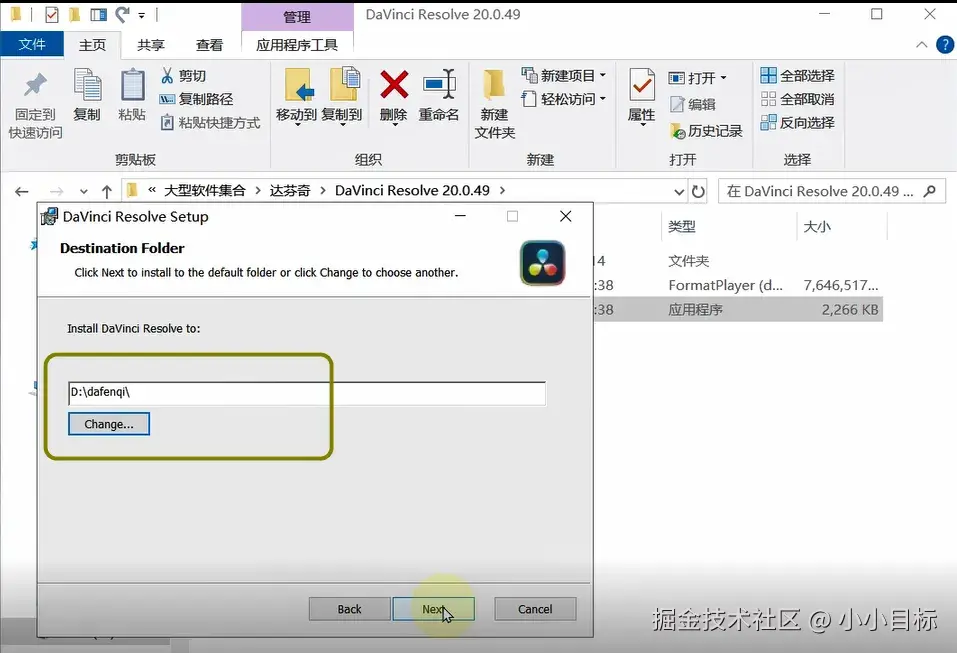
Task: Click Invert selection (反向选择)
Action: click(x=797, y=123)
